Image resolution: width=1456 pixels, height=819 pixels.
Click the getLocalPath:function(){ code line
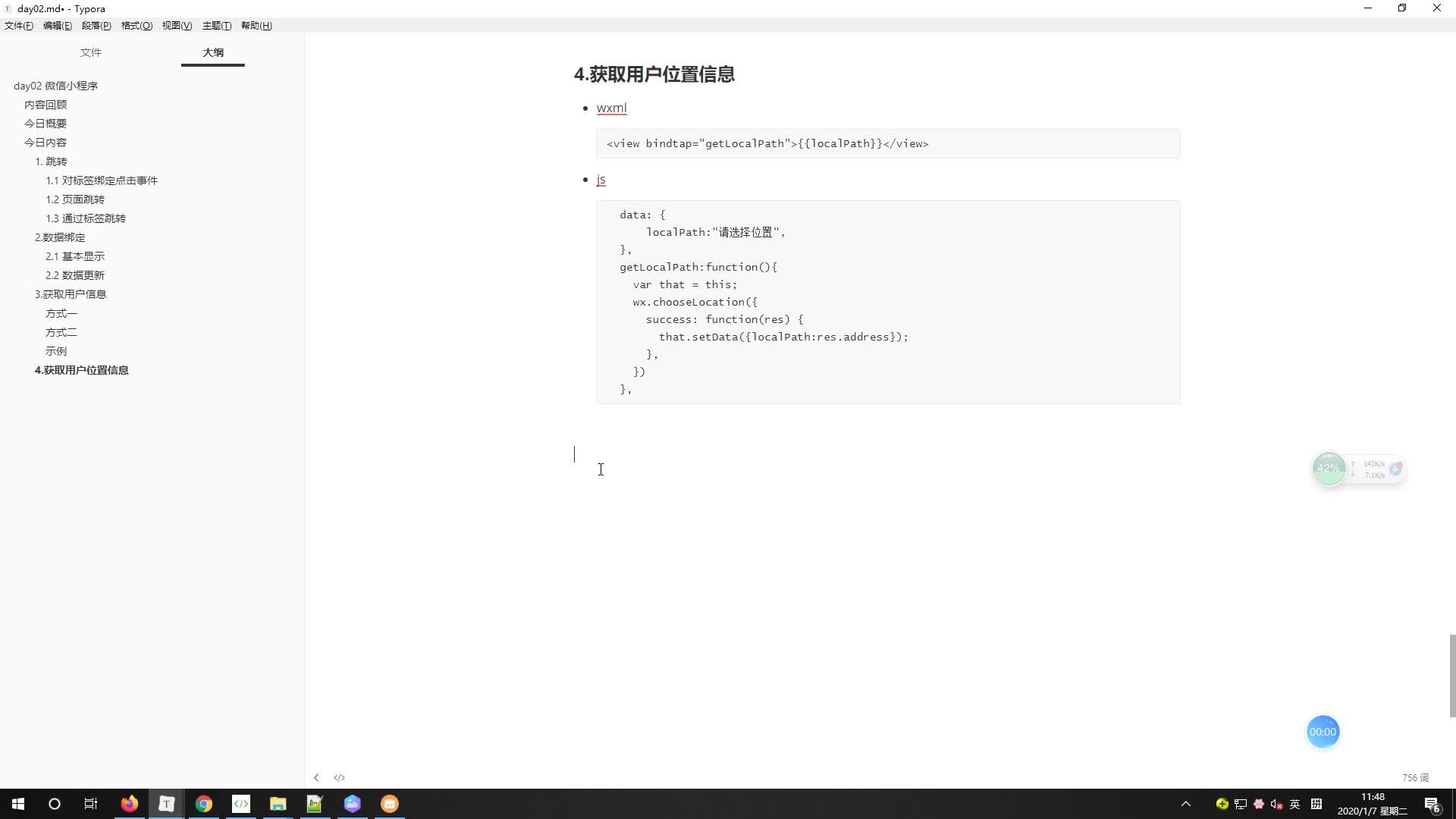click(x=698, y=267)
